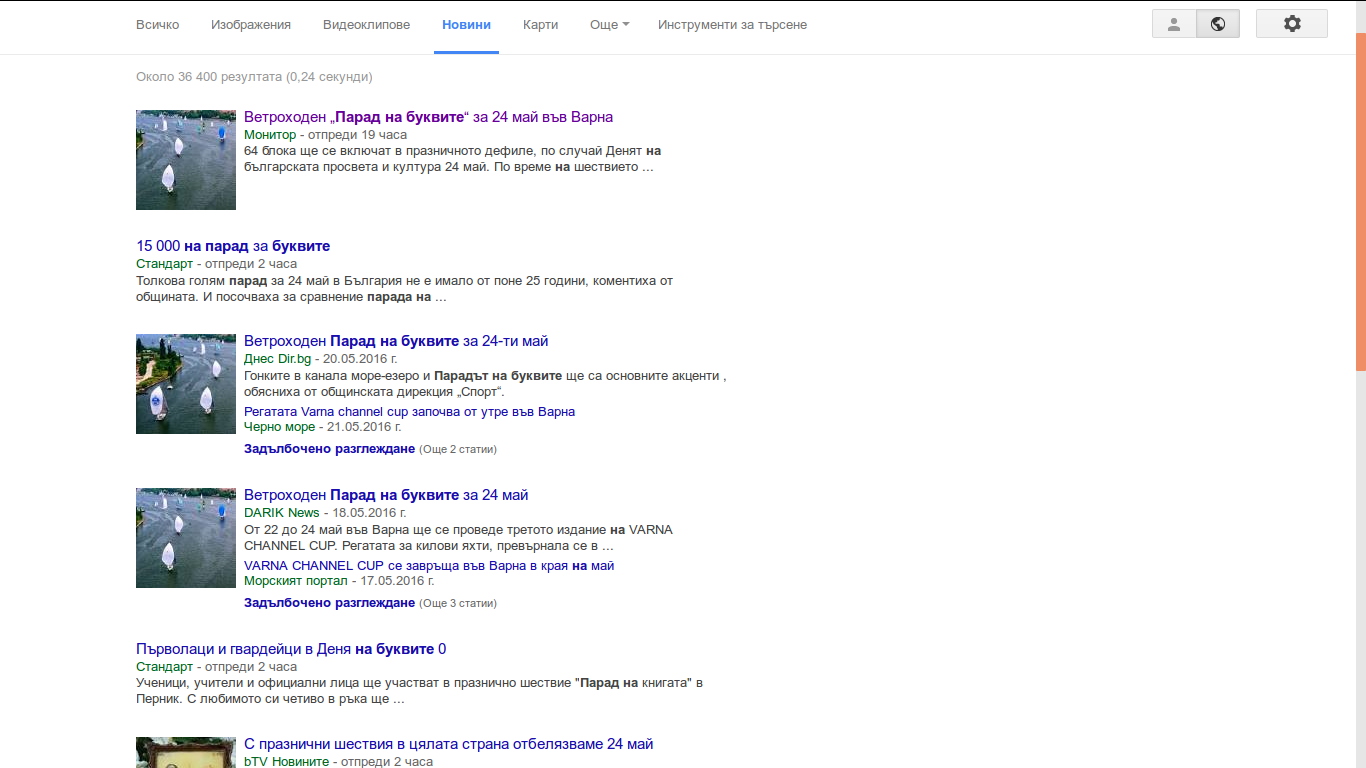The height and width of the screenshot is (768, 1366).
Task: Click the Днес Dir.bg sailing thumbnail image
Action: [x=186, y=384]
